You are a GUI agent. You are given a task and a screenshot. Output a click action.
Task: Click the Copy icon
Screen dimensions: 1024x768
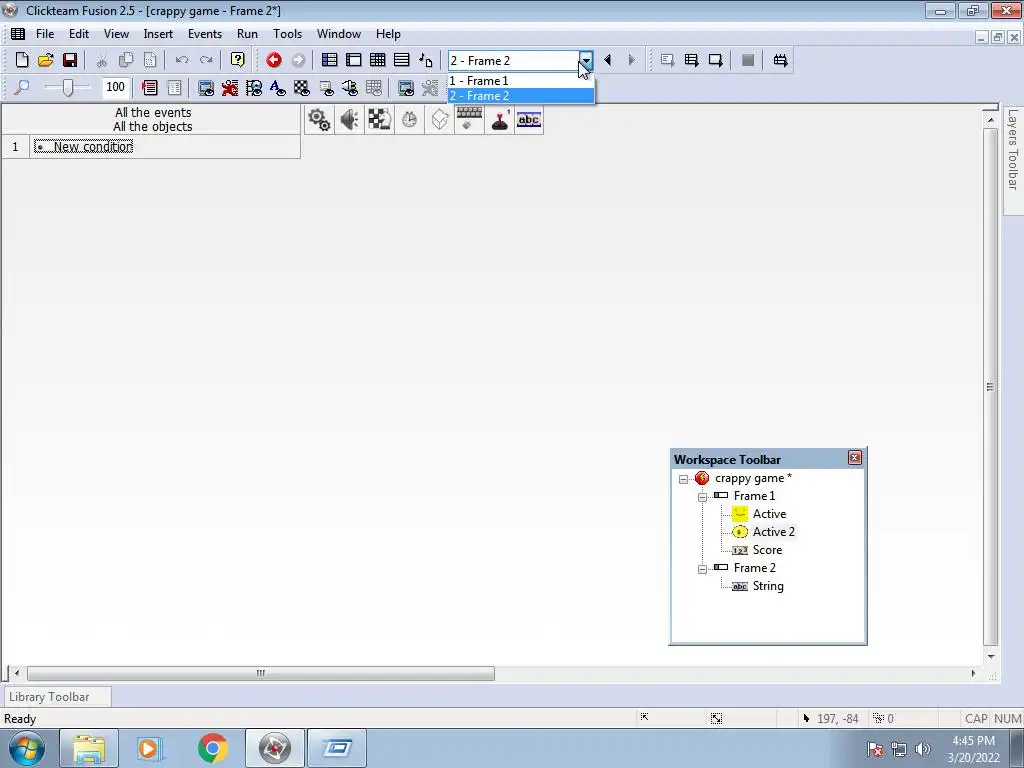126,60
